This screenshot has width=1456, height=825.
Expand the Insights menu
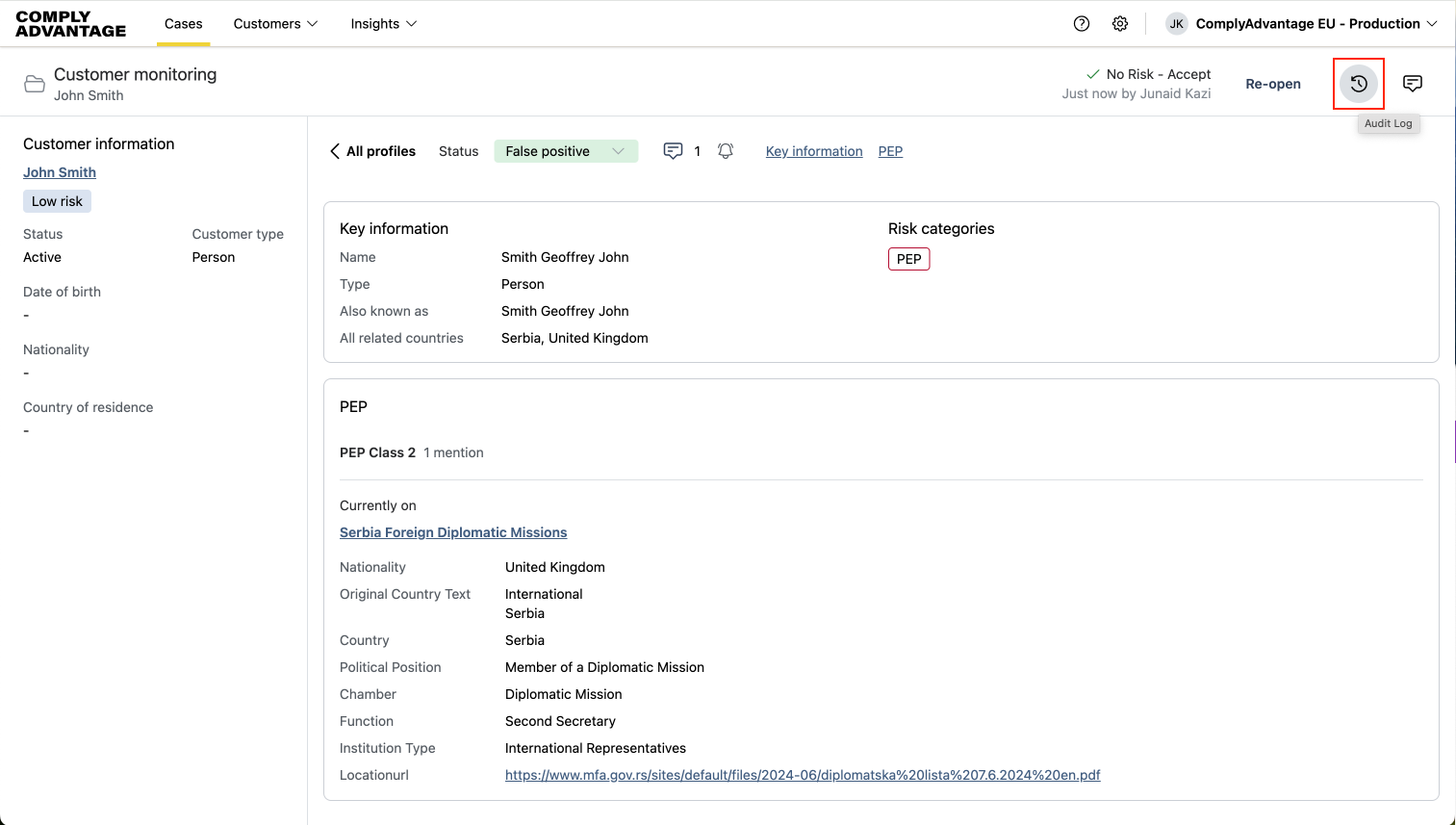tap(383, 24)
